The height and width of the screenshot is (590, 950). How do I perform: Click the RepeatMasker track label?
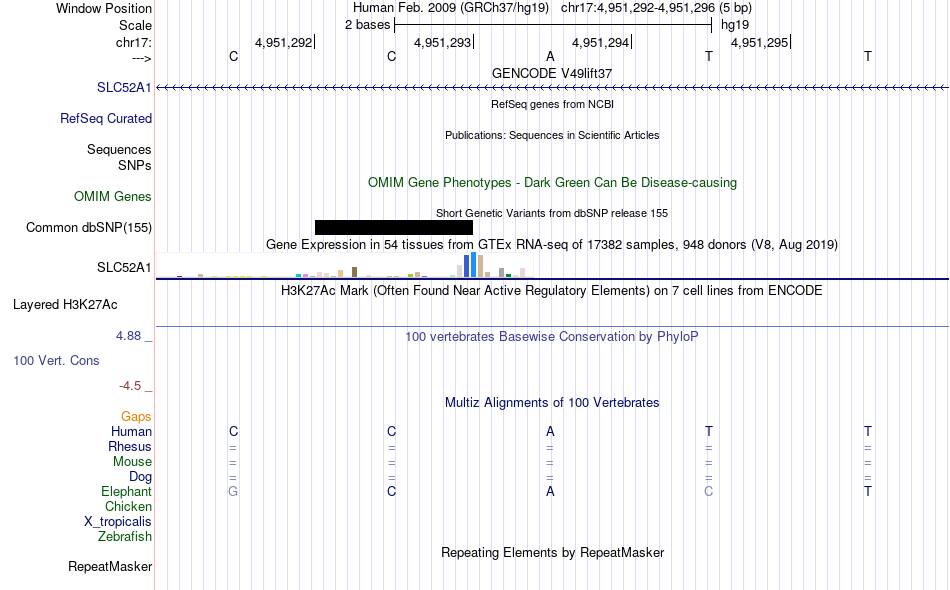click(x=110, y=567)
